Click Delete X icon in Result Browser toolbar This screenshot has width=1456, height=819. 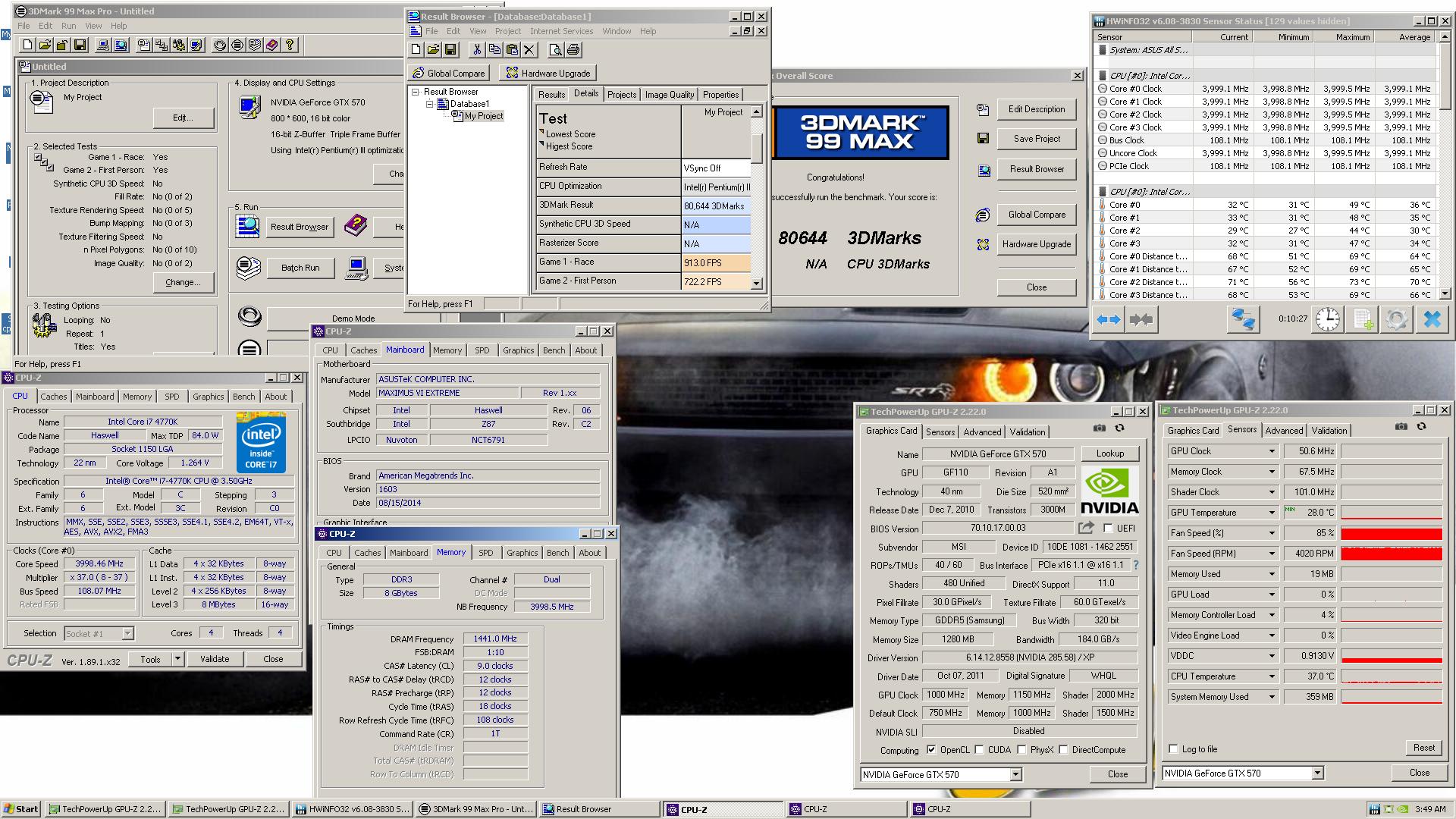coord(529,50)
